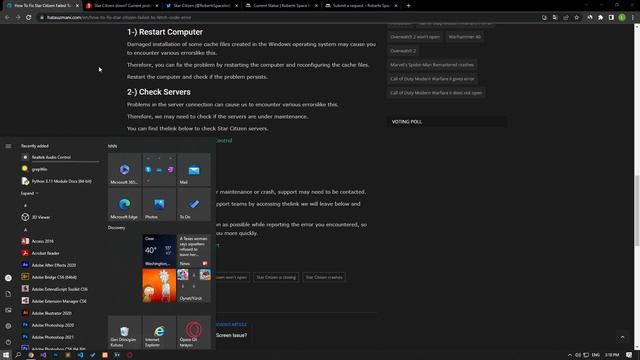Open the Chrome profile avatar

(622, 18)
